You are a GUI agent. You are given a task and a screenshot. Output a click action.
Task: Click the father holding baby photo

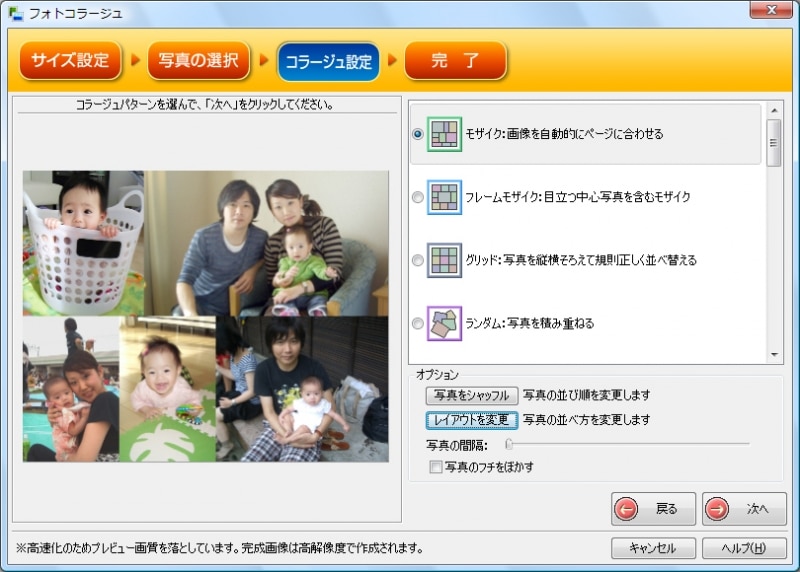click(302, 389)
